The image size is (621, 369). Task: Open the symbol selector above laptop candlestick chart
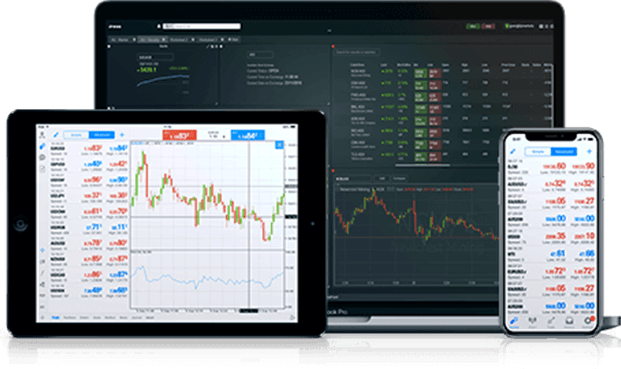(352, 179)
